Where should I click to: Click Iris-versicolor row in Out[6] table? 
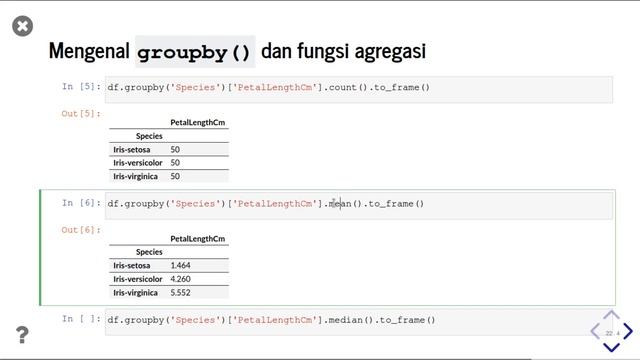click(x=169, y=279)
